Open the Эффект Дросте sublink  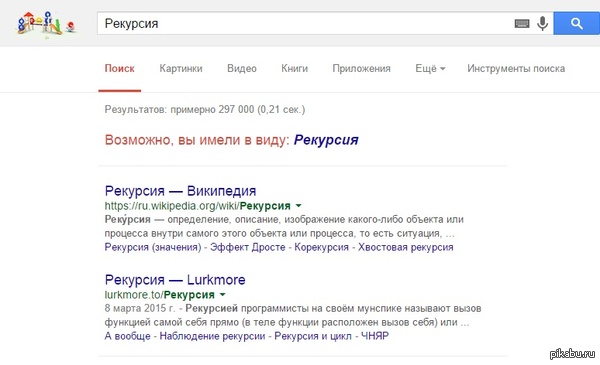pos(248,247)
